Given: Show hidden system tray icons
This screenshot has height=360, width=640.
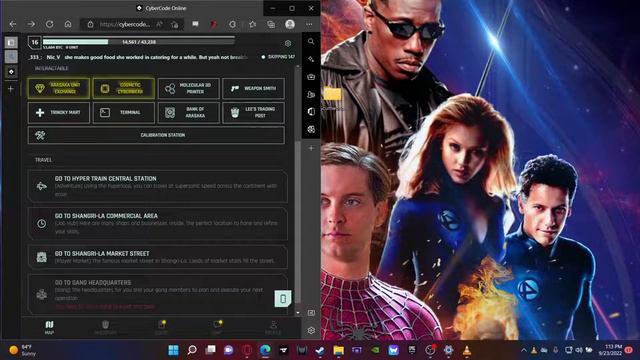Looking at the screenshot, I should 524,350.
